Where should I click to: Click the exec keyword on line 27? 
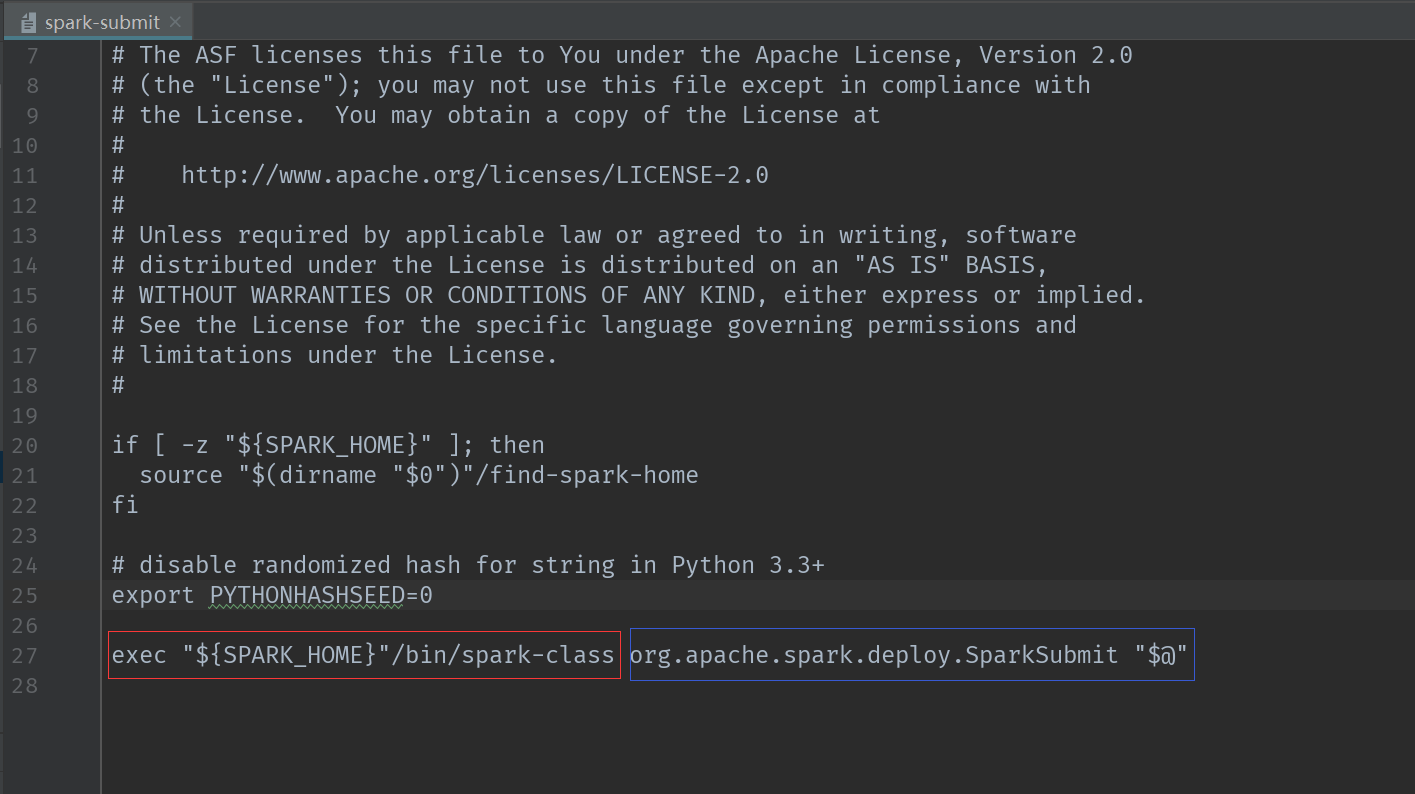point(139,655)
